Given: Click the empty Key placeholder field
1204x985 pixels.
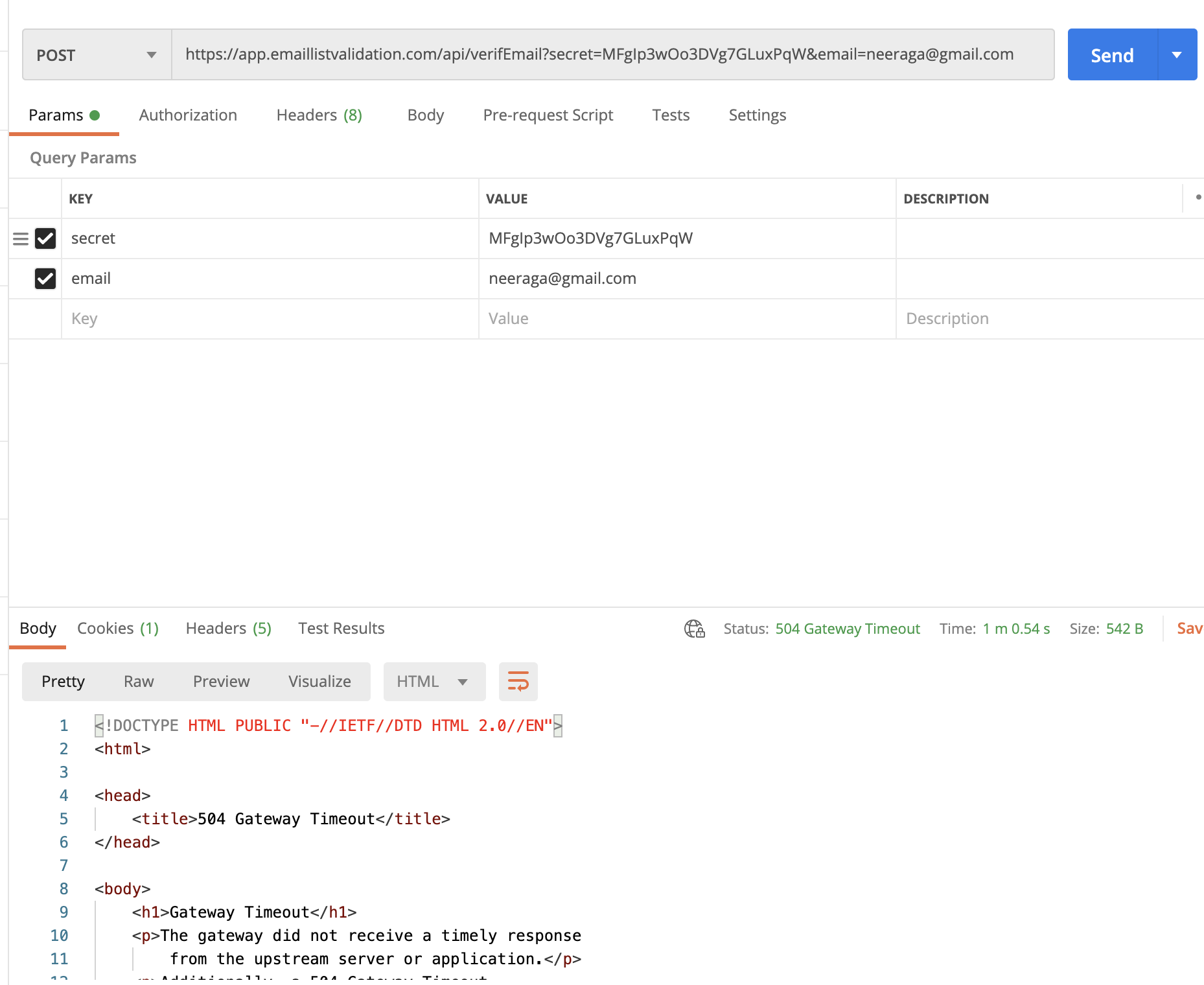Looking at the screenshot, I should coord(270,319).
